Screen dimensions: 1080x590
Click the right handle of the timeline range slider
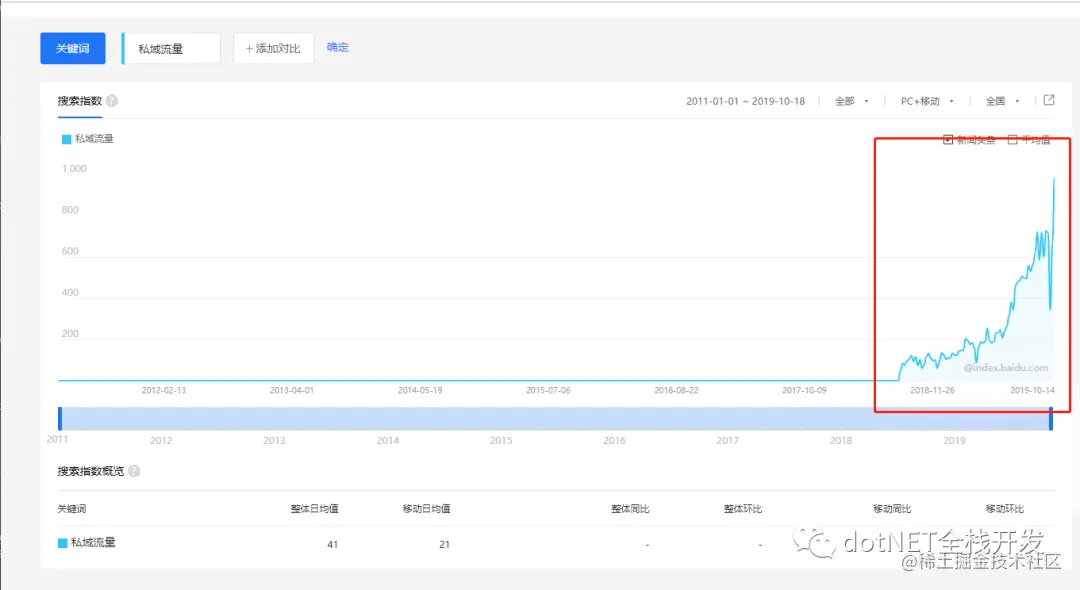[1051, 419]
